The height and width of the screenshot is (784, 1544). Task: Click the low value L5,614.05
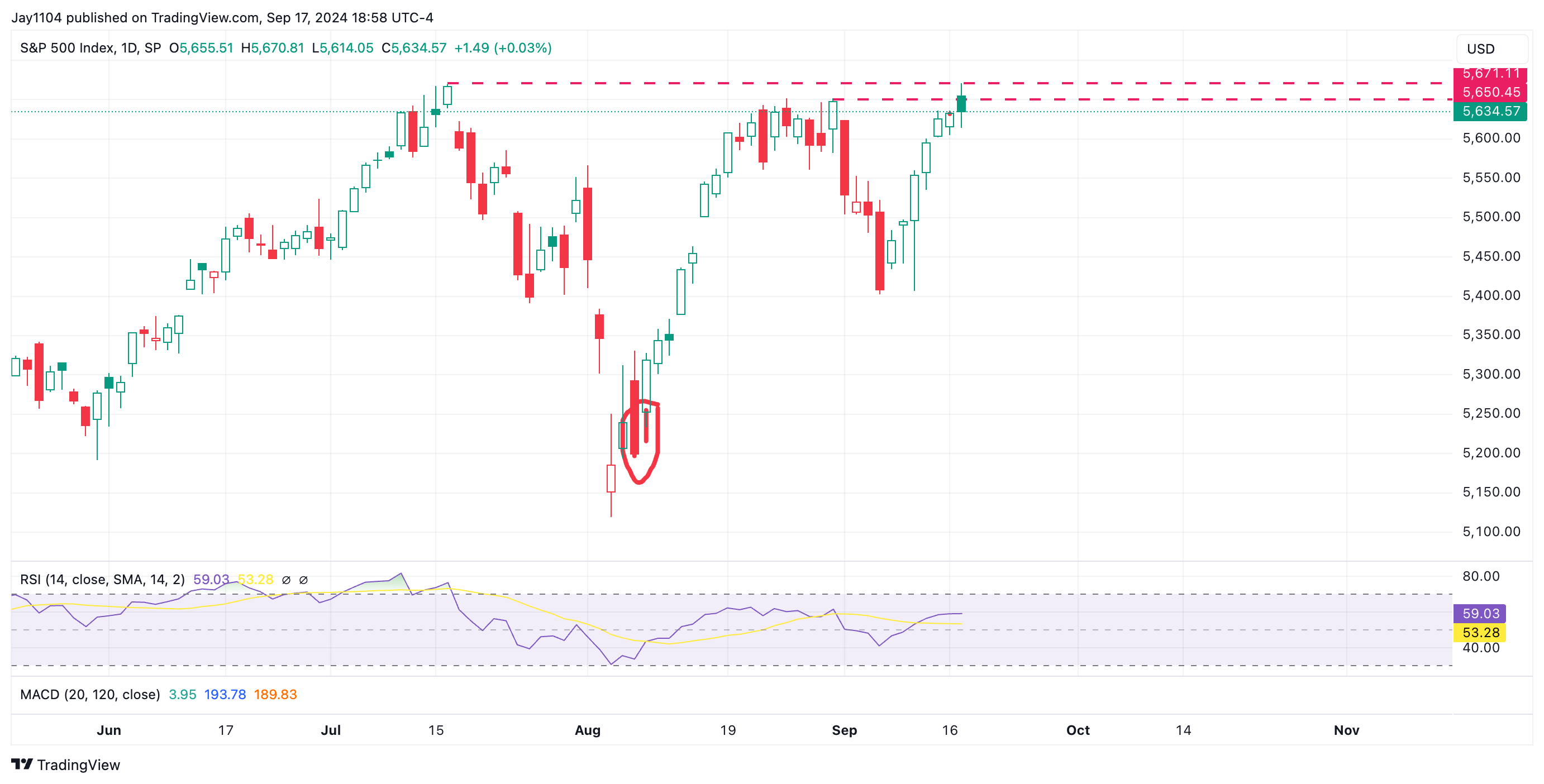point(342,48)
